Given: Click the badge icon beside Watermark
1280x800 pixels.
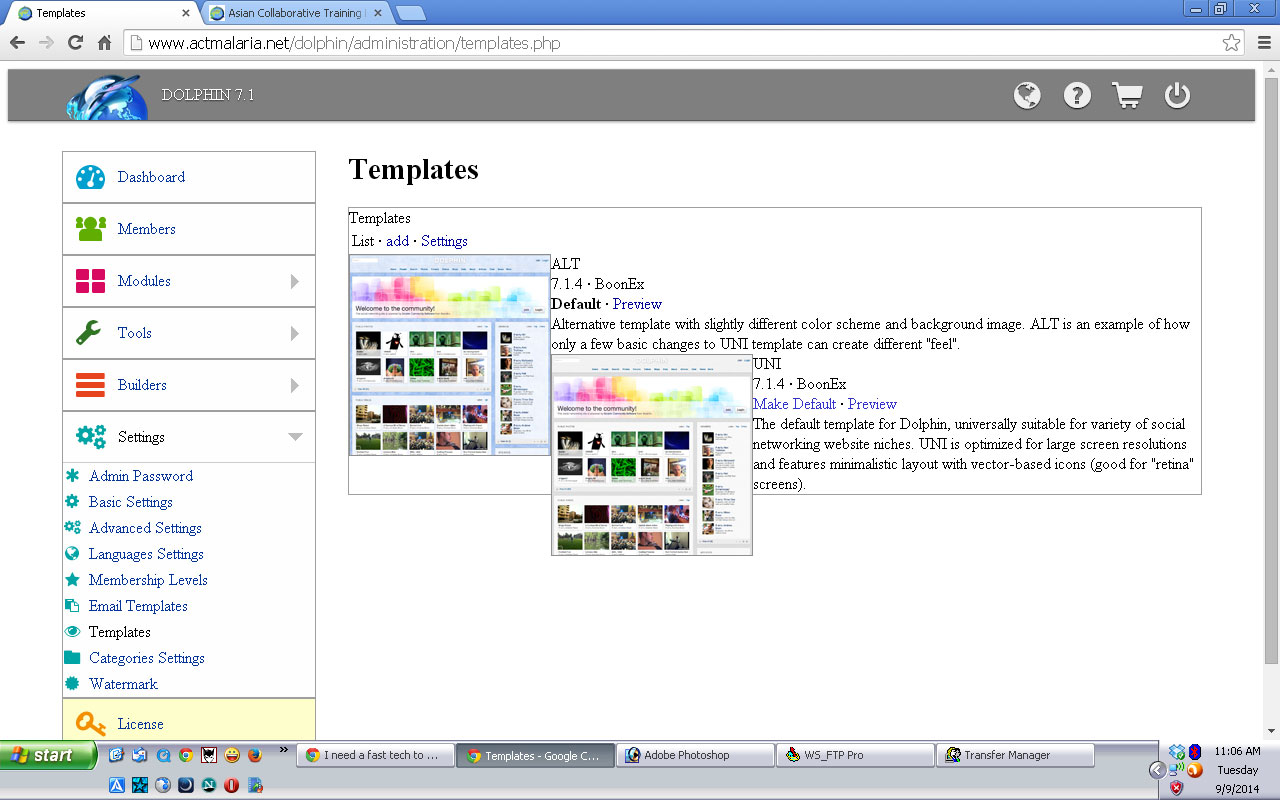Looking at the screenshot, I should tap(72, 684).
